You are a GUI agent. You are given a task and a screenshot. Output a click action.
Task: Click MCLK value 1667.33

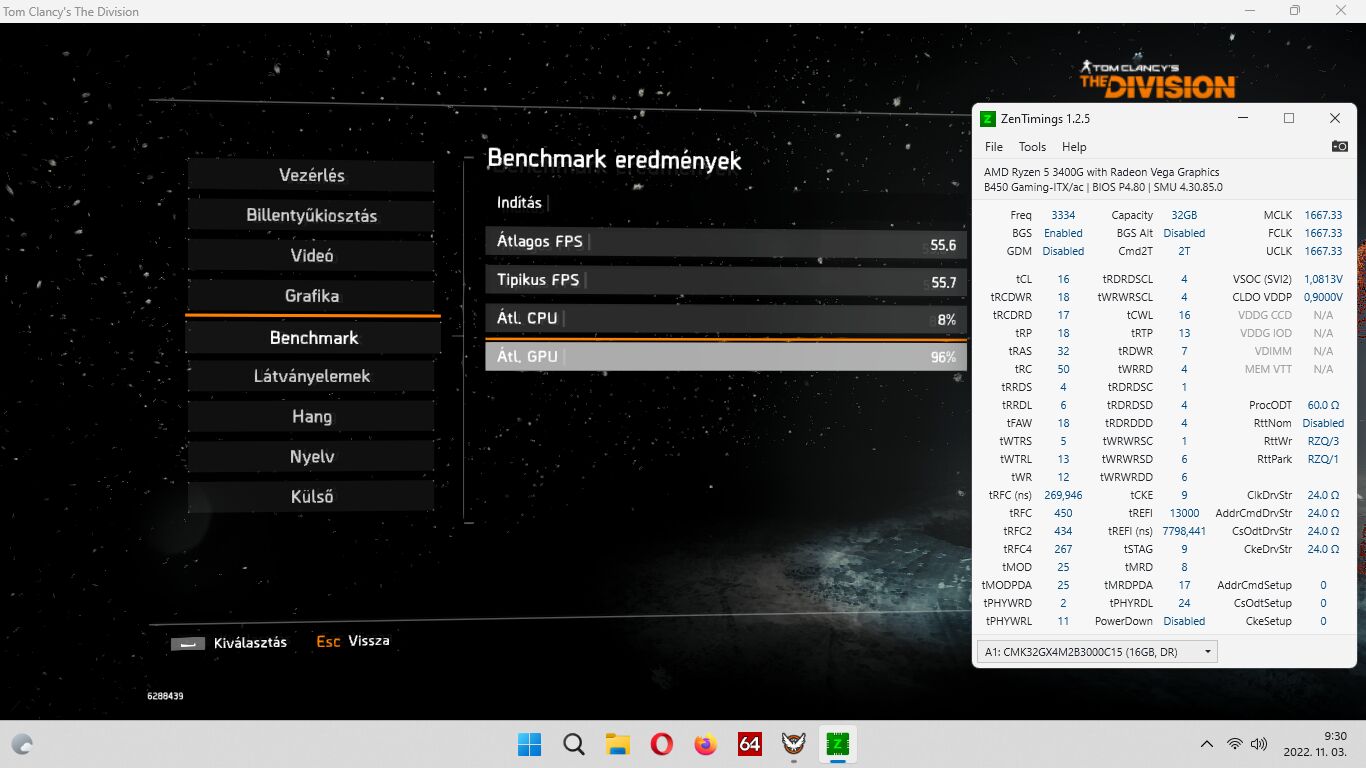click(1323, 215)
